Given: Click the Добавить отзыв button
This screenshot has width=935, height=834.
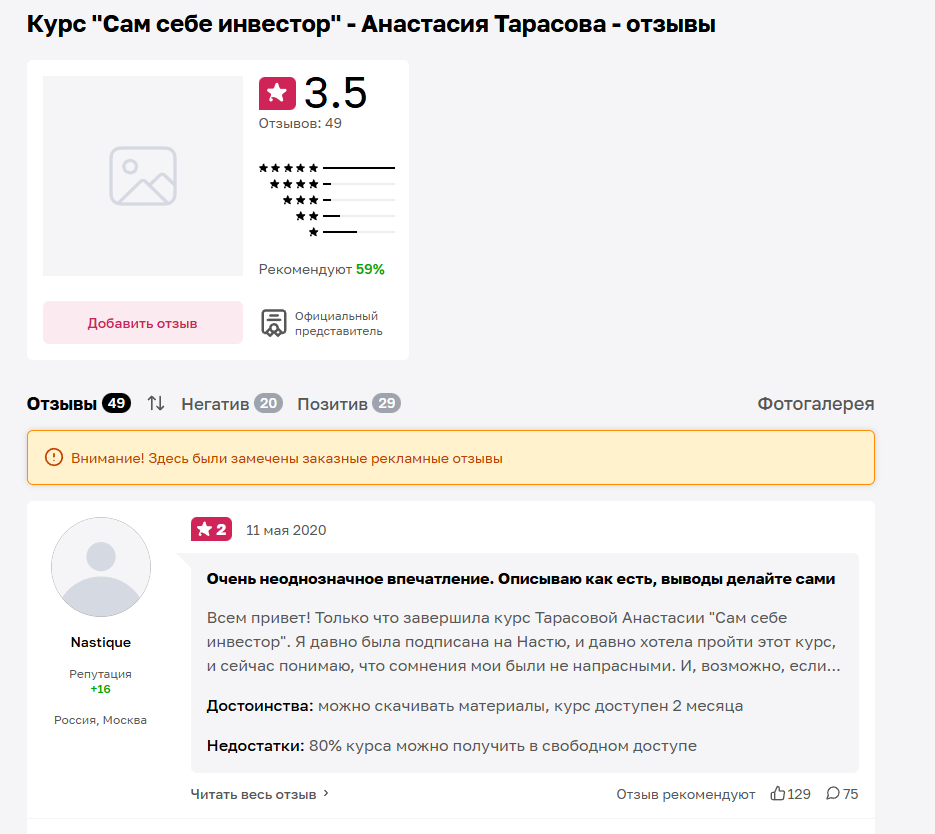Looking at the screenshot, I should point(142,322).
